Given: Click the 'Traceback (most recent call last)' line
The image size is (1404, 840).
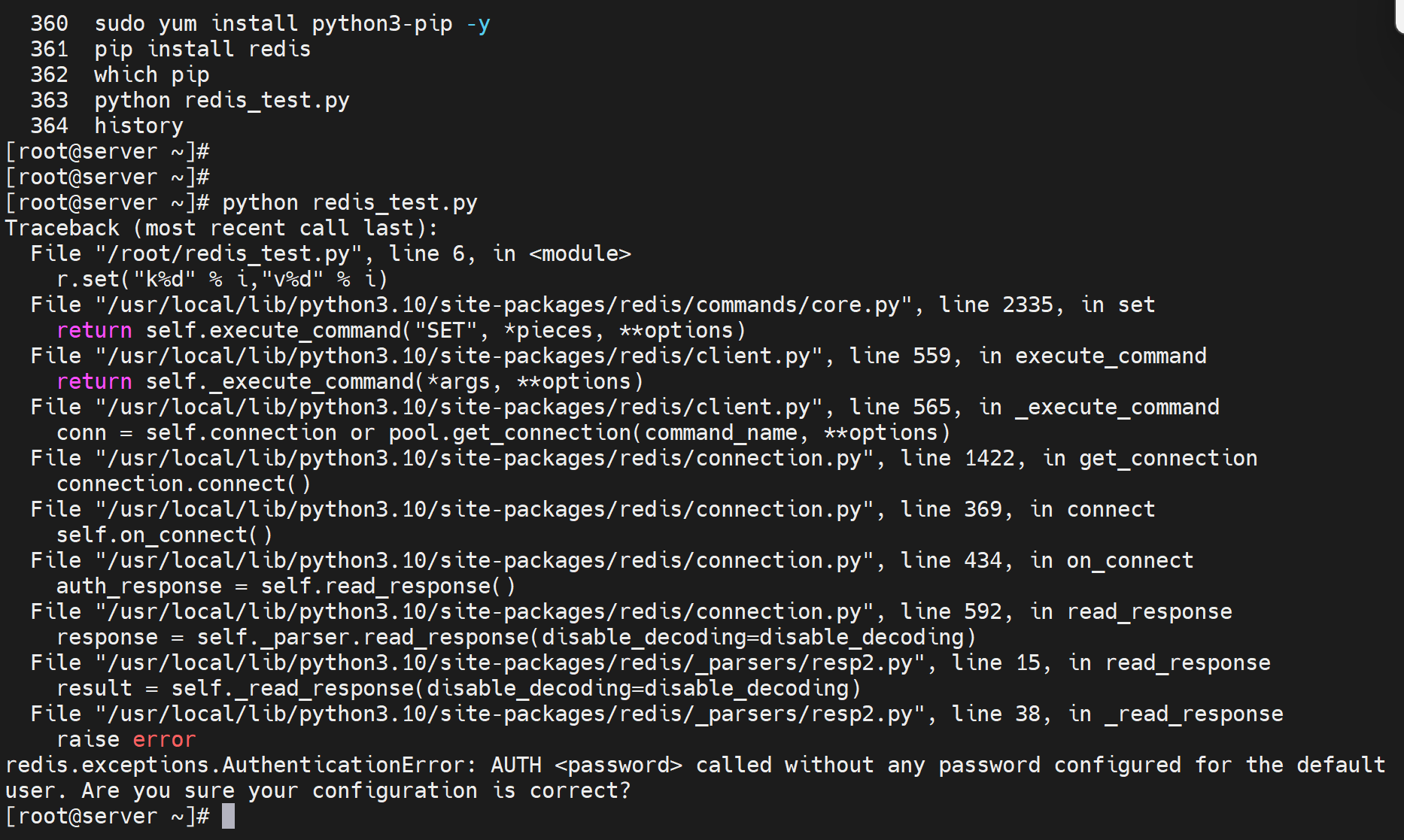Looking at the screenshot, I should click(221, 228).
